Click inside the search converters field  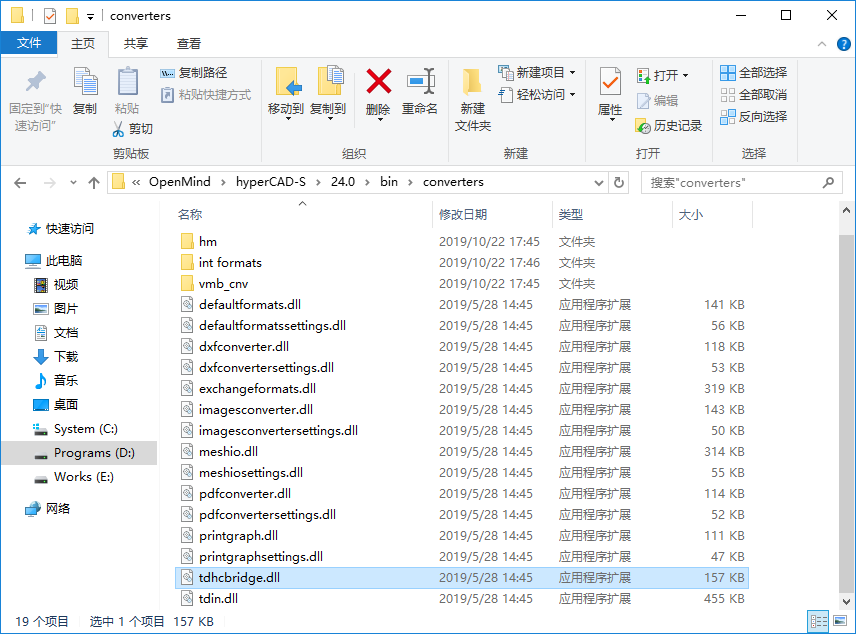click(732, 182)
